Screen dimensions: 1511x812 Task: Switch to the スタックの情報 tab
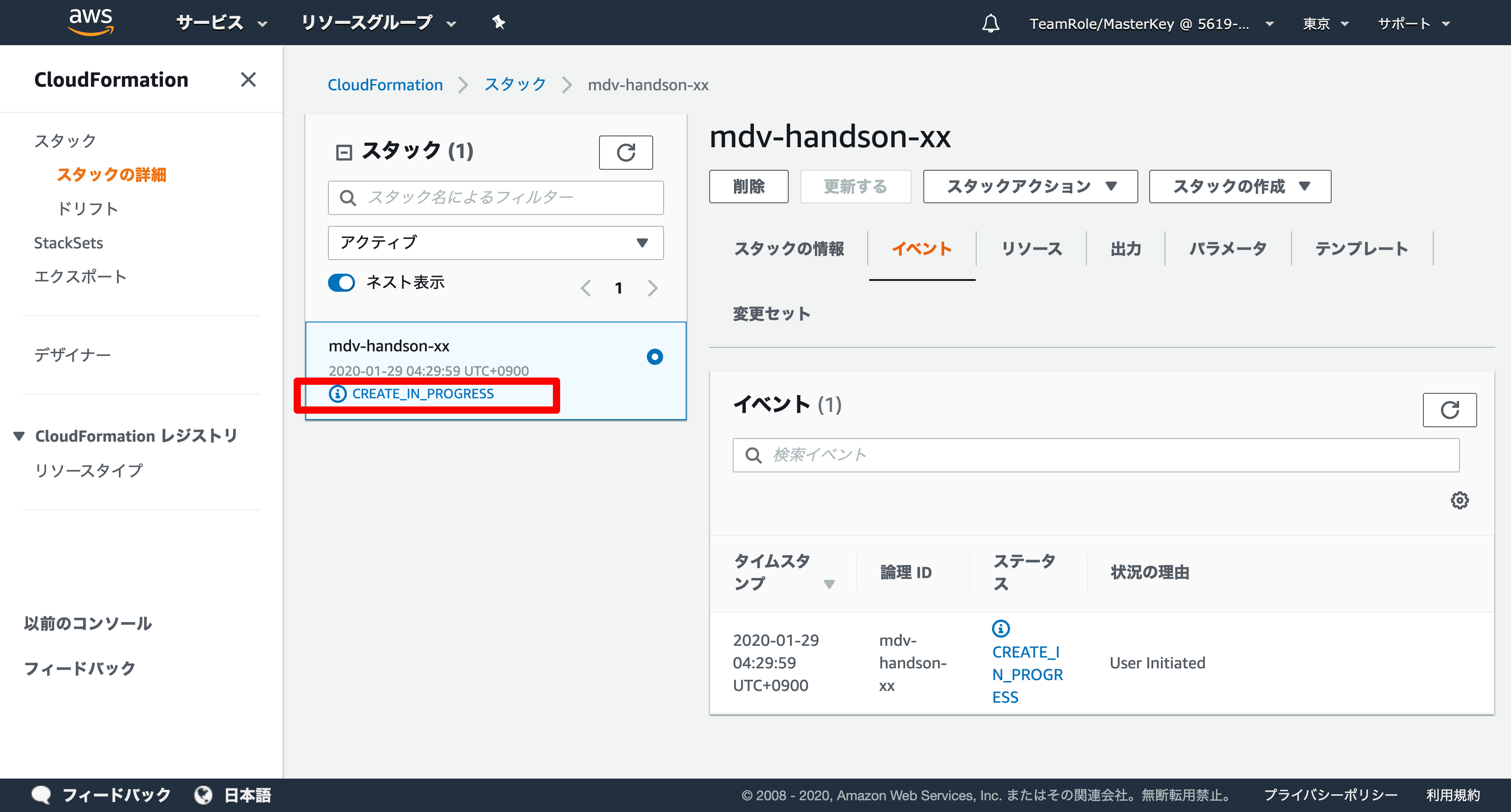point(789,248)
